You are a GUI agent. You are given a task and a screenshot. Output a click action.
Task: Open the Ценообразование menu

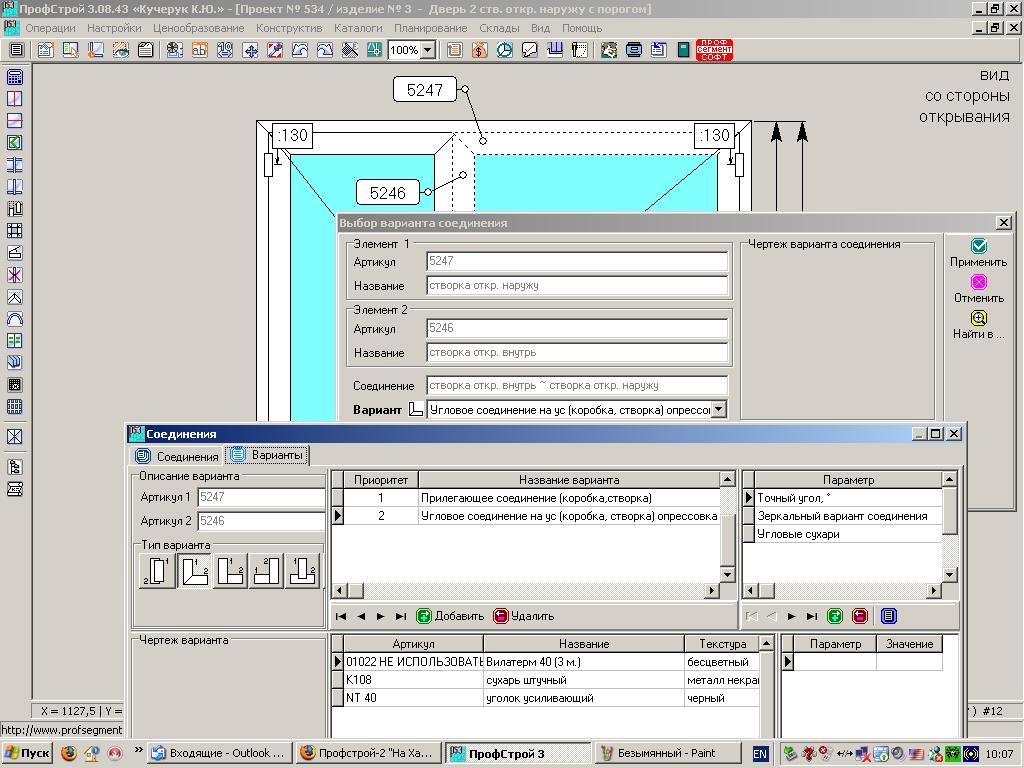(x=199, y=28)
